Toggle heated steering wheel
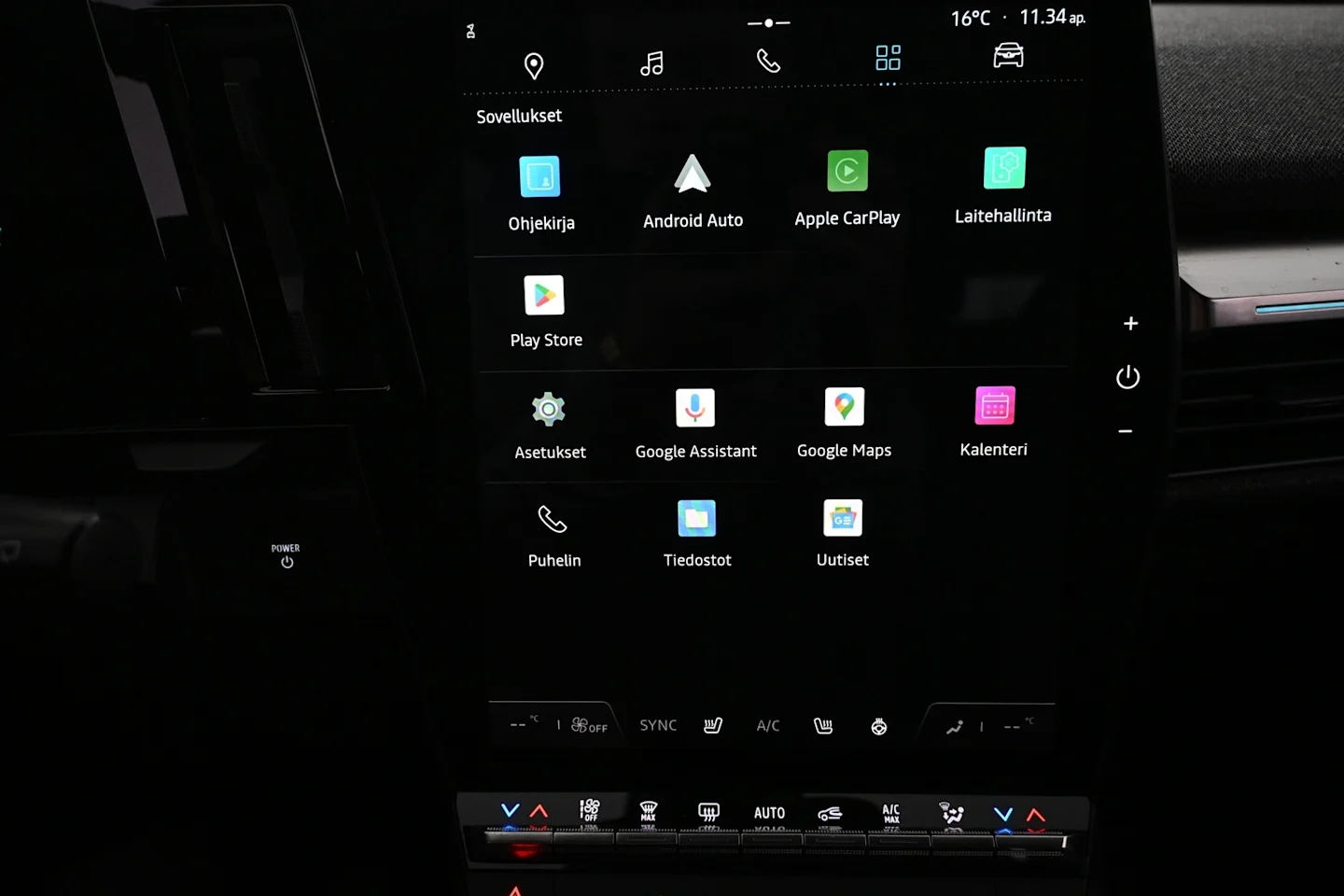 point(879,727)
